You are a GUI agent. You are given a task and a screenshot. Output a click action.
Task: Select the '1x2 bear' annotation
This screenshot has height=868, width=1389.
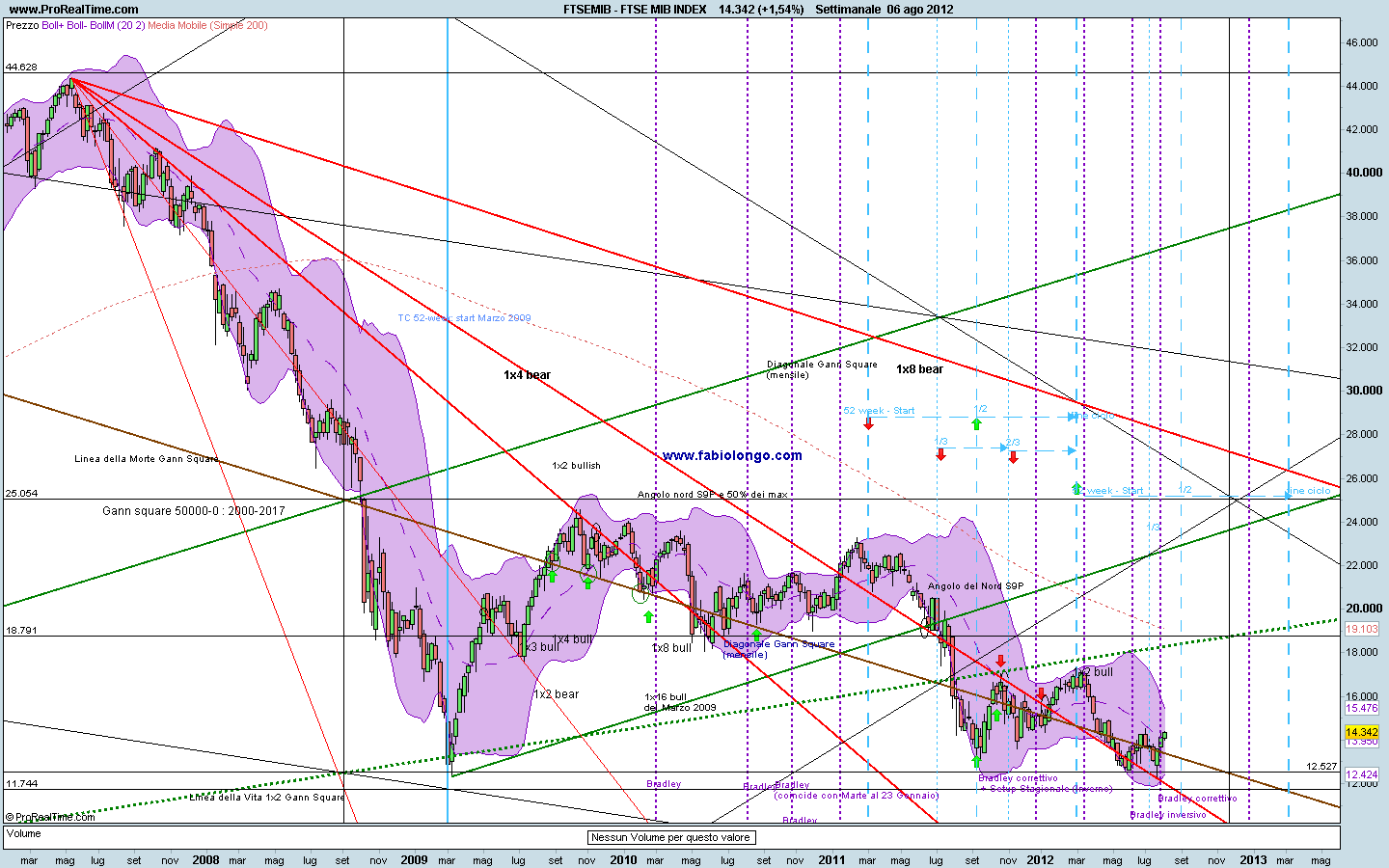[x=556, y=694]
